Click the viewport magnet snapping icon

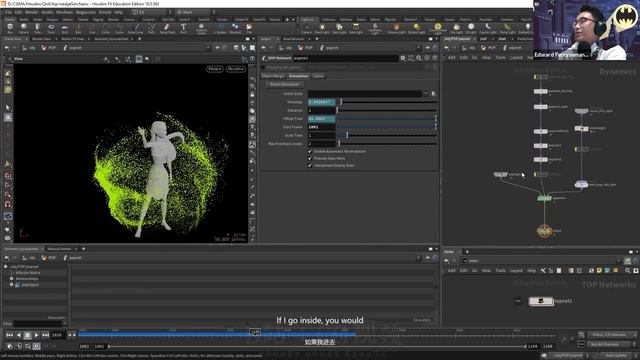(8, 204)
